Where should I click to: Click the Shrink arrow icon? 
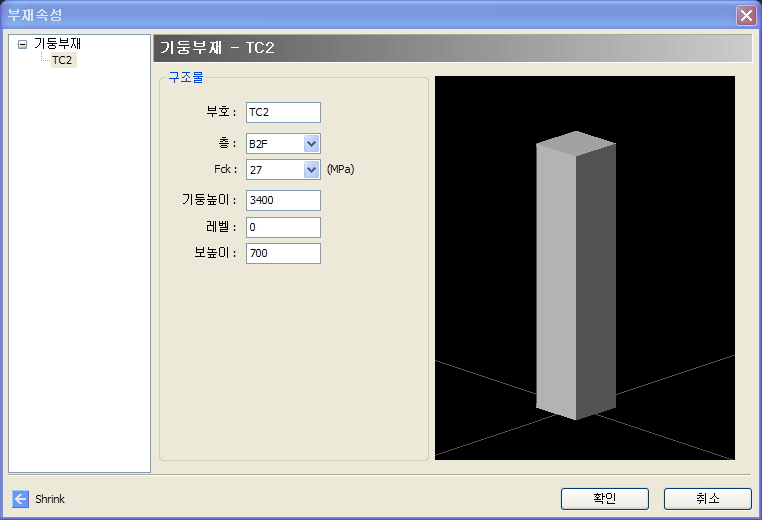point(20,499)
